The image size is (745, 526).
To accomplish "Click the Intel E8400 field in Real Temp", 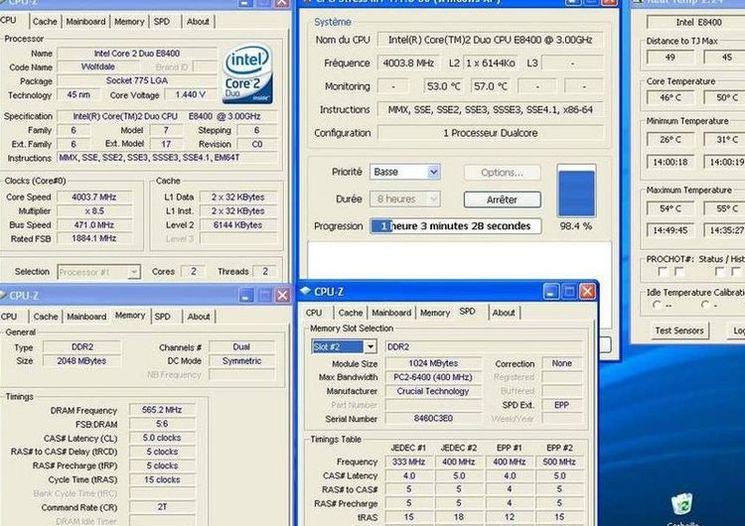I will [x=698, y=22].
